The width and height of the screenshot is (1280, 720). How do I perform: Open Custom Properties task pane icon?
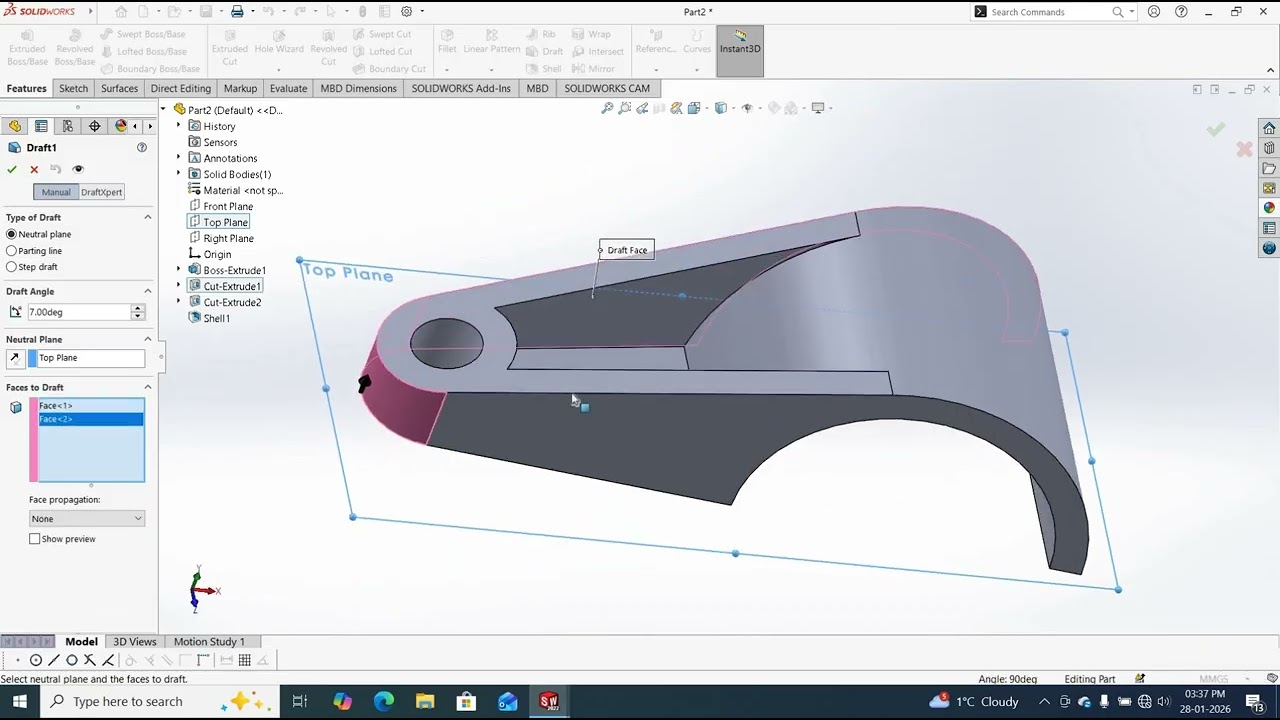point(1269,228)
